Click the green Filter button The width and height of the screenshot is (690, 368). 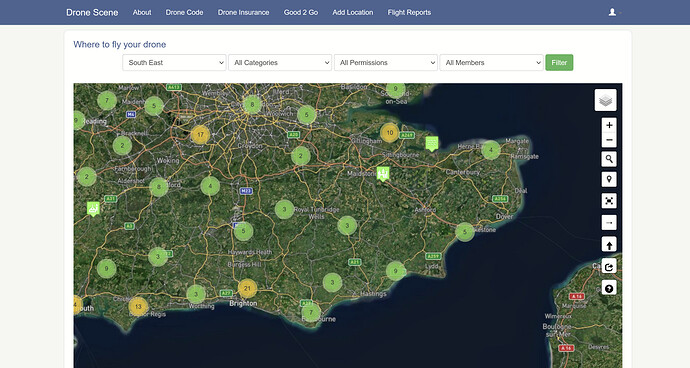[559, 63]
